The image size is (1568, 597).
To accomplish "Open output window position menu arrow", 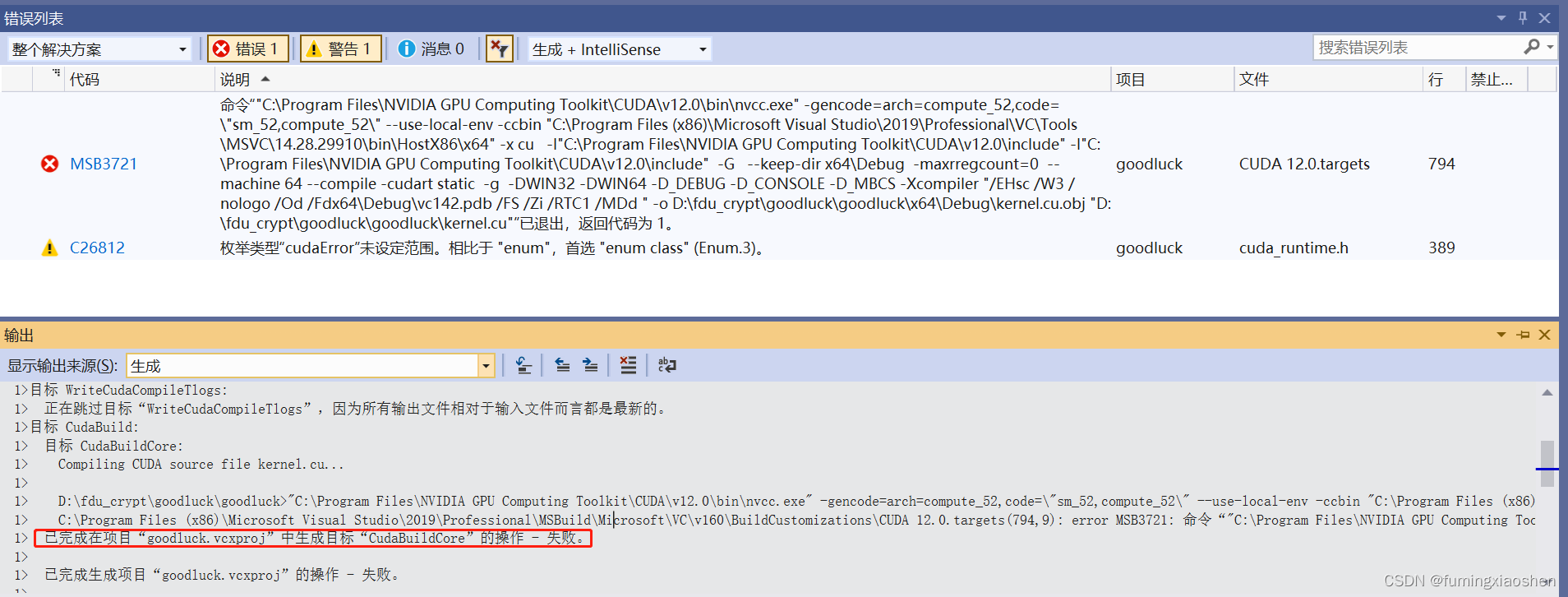I will pos(1501,335).
